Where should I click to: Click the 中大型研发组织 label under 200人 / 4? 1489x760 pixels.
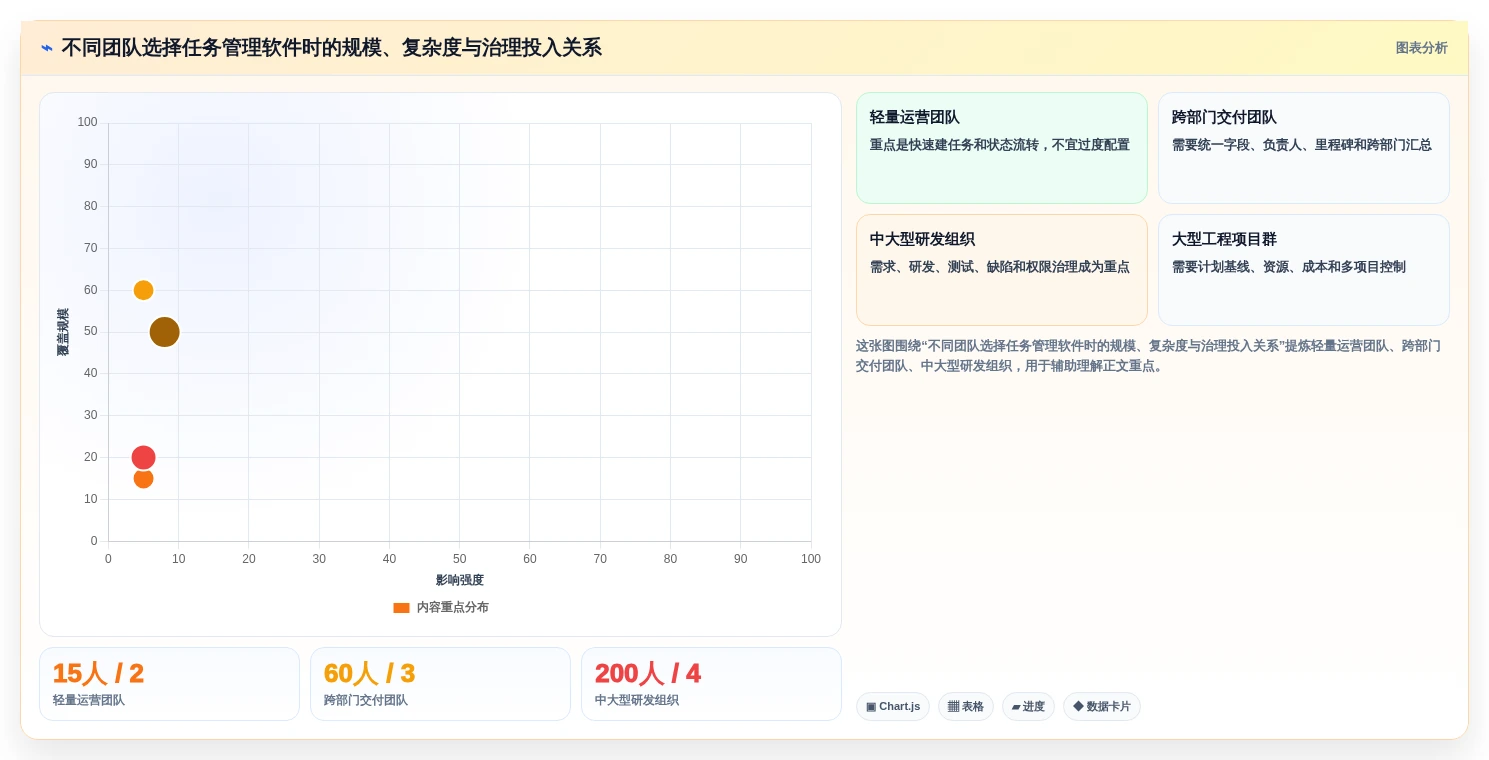637,700
